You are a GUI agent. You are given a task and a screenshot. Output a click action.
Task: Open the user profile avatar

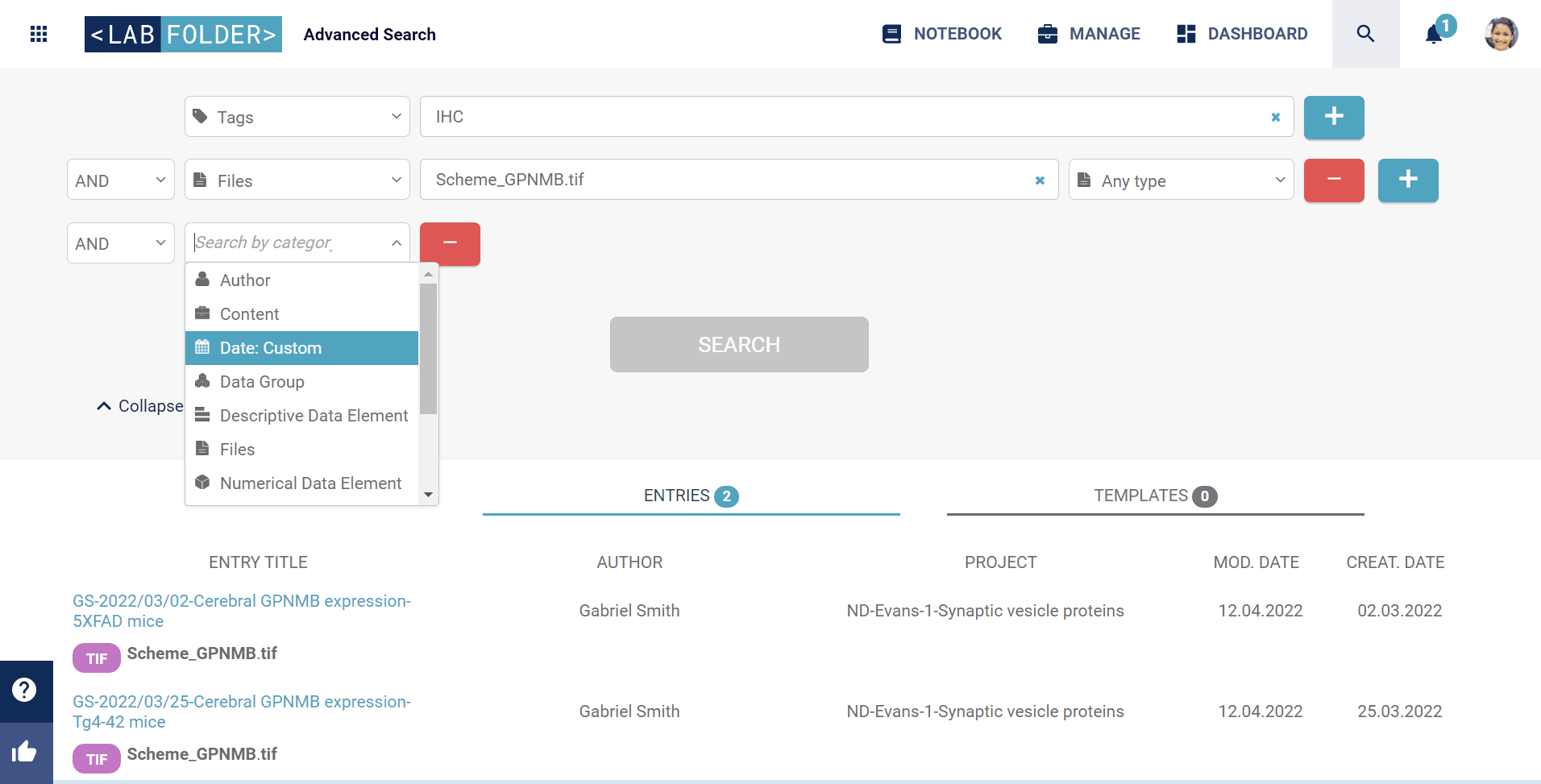(x=1501, y=34)
